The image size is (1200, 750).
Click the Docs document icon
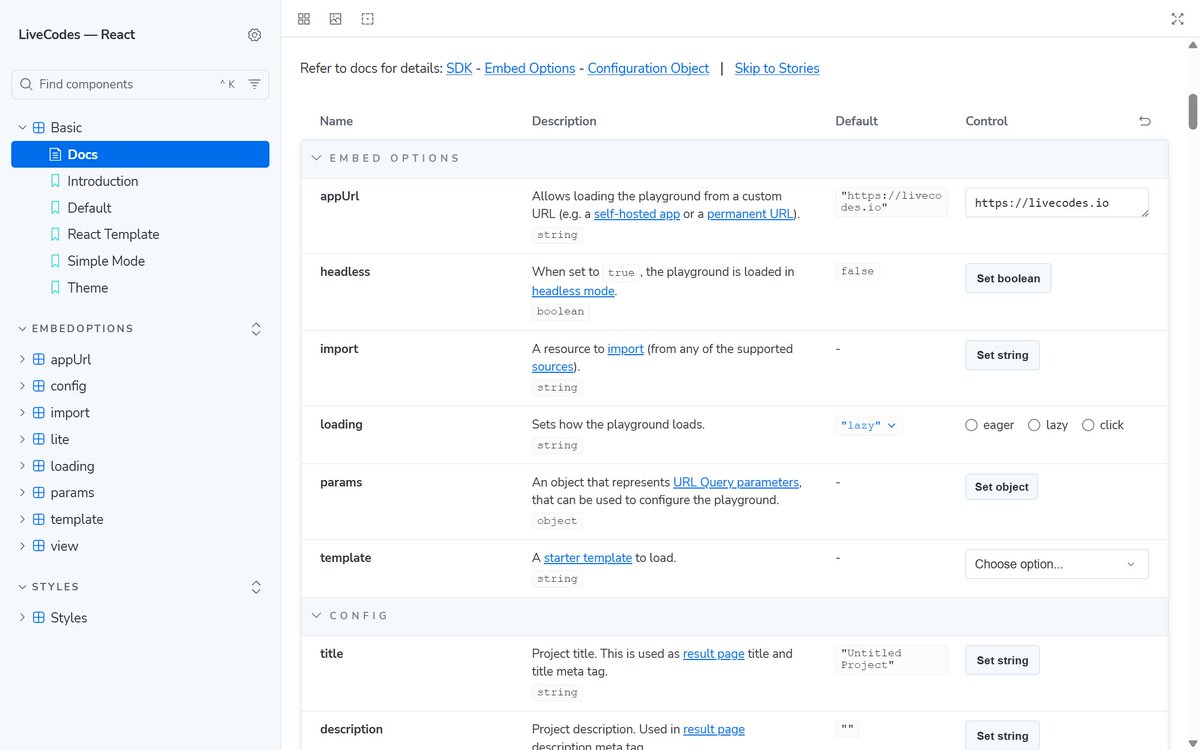point(55,154)
